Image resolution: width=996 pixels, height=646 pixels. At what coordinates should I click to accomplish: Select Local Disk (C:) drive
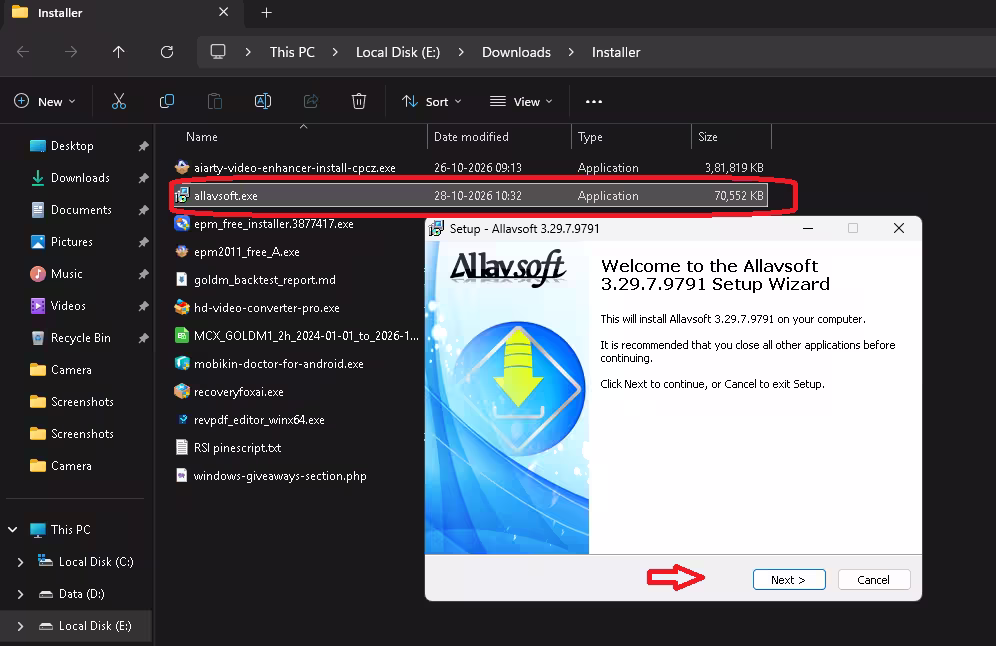(96, 562)
